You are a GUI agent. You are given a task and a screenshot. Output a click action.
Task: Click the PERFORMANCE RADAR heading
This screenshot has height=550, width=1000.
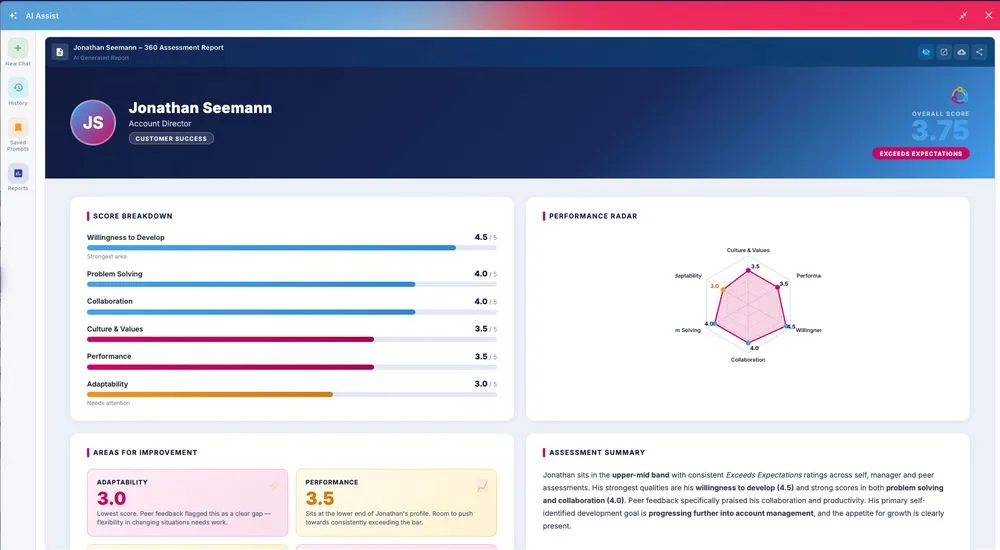[x=593, y=216]
